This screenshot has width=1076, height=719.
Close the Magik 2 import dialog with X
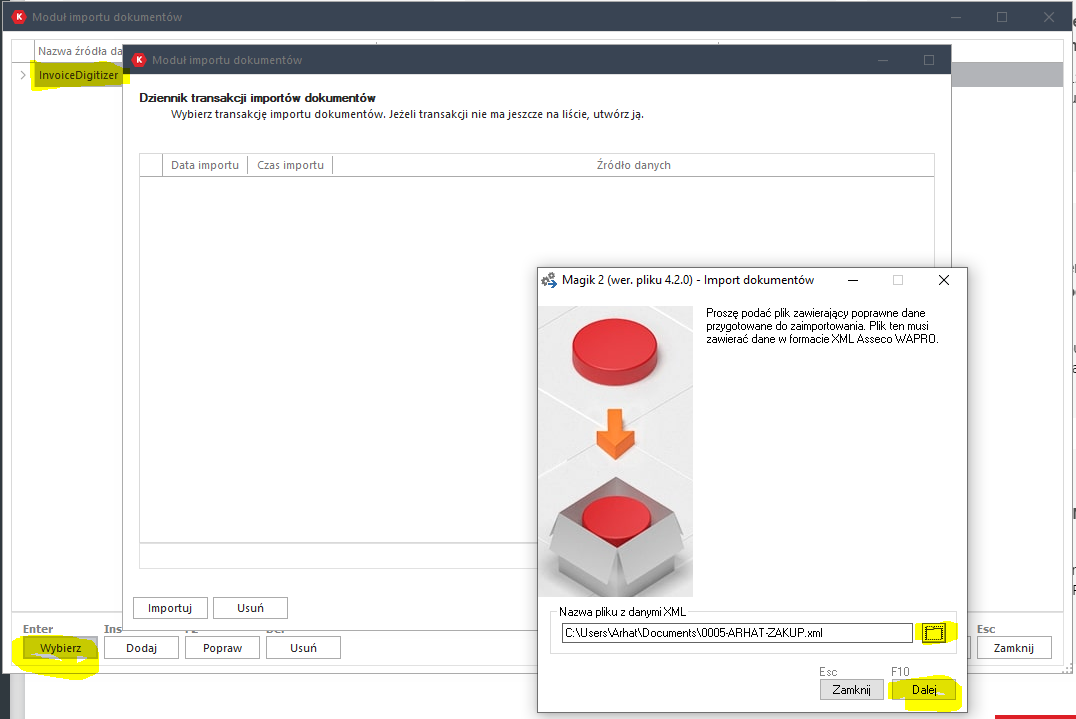(x=943, y=280)
